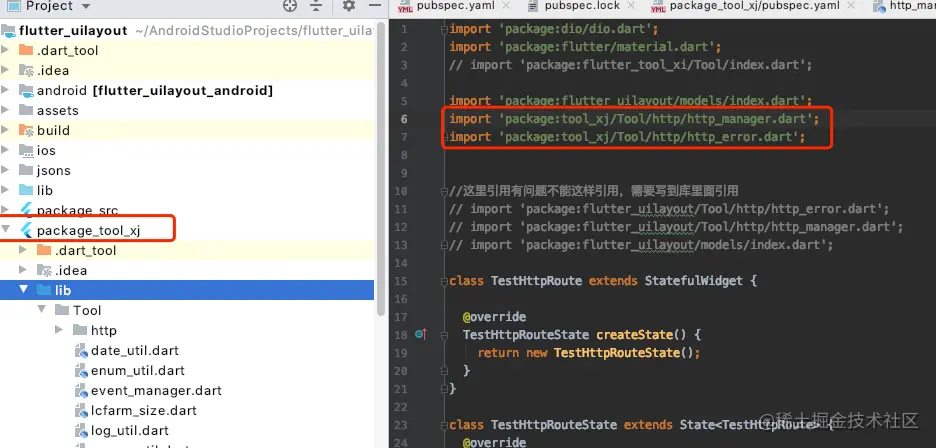Click the Dart file icon of log_util.dart

pyautogui.click(x=81, y=431)
